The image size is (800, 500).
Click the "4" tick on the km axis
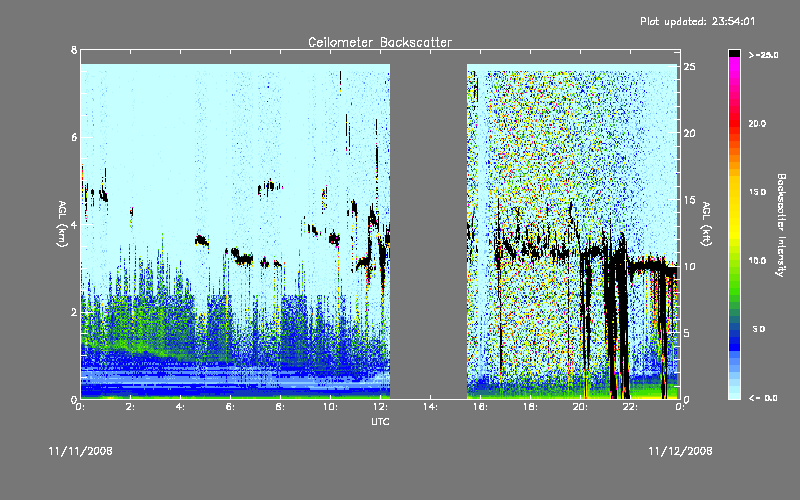tap(74, 224)
